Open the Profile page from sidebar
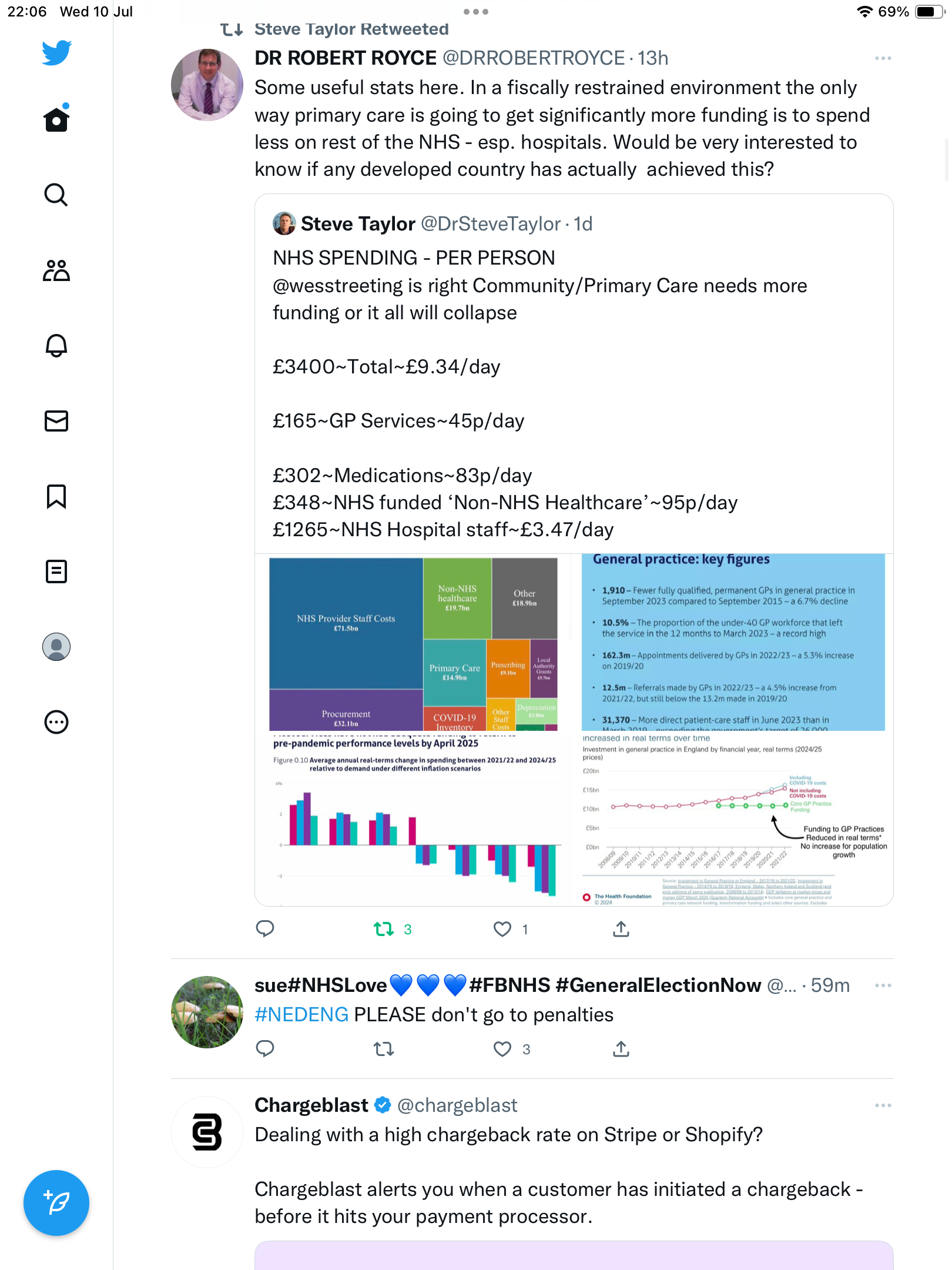 [56, 647]
